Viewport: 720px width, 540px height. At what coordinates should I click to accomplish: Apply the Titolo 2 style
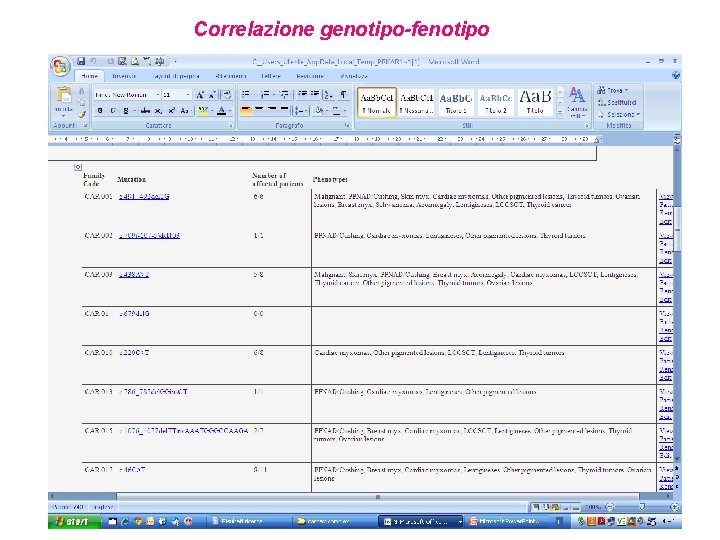tap(496, 102)
